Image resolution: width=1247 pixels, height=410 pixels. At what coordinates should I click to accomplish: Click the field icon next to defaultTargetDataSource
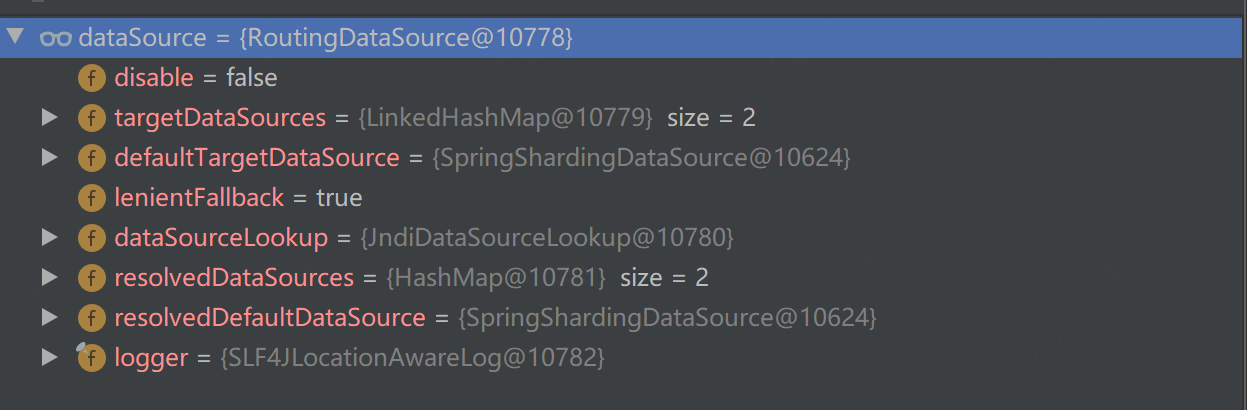pyautogui.click(x=92, y=158)
